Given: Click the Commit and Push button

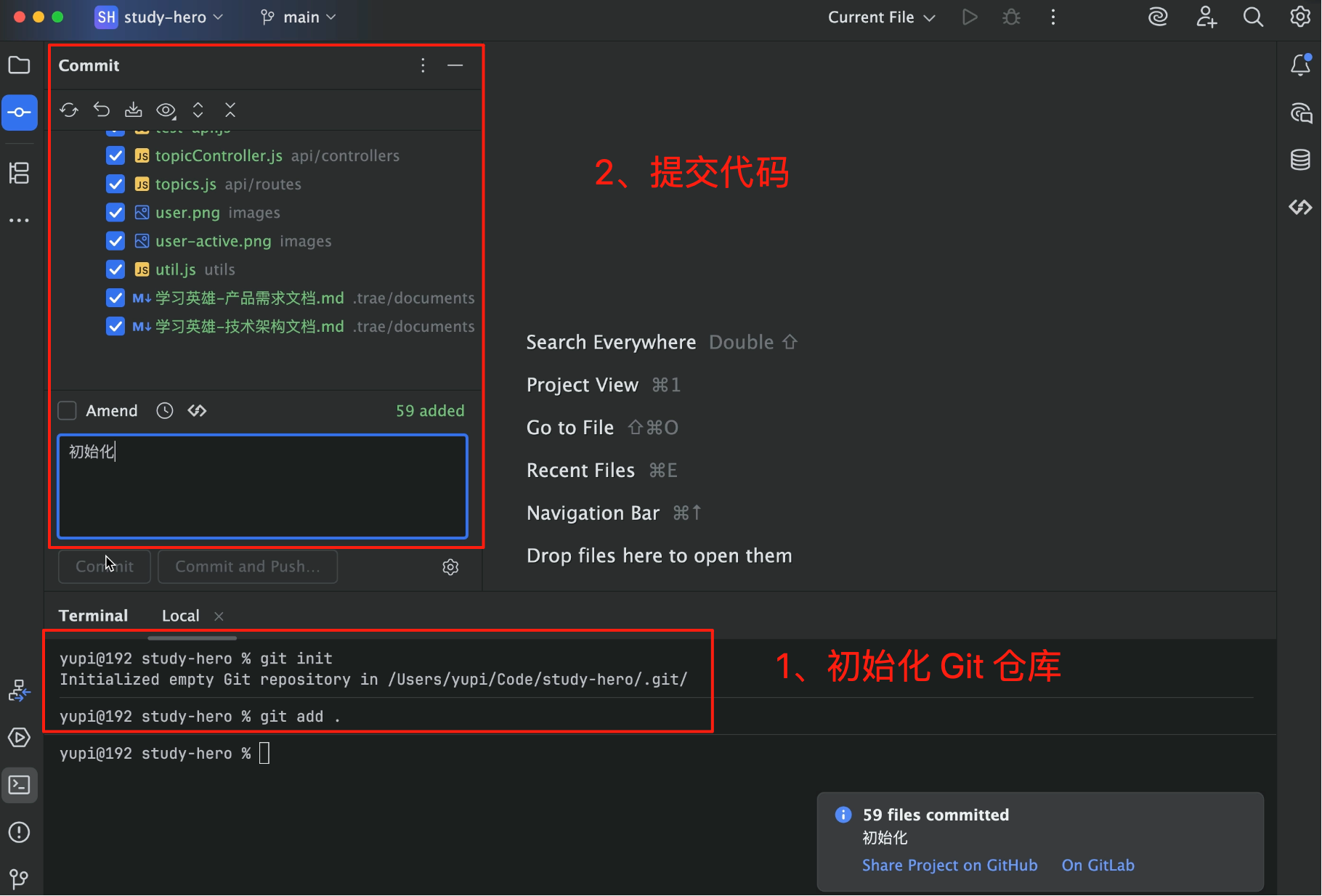Looking at the screenshot, I should pos(248,566).
